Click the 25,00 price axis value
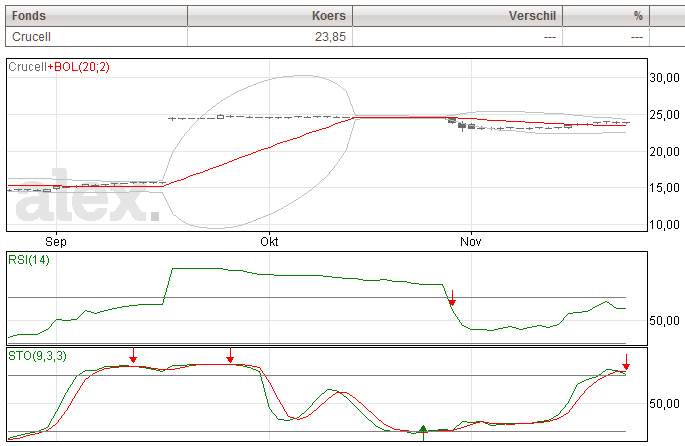This screenshot has height=446, width=685. [664, 115]
